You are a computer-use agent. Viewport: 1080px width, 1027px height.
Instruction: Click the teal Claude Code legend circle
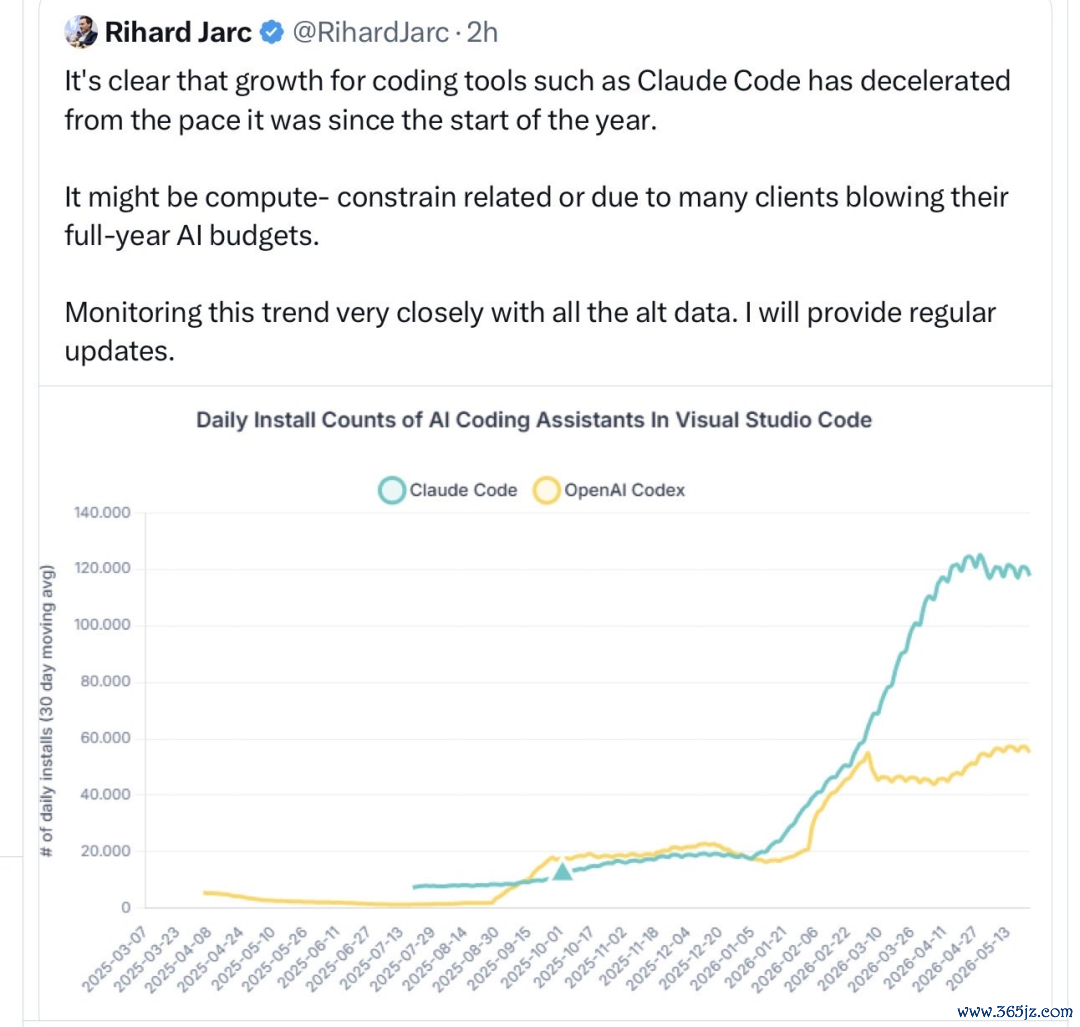point(392,490)
